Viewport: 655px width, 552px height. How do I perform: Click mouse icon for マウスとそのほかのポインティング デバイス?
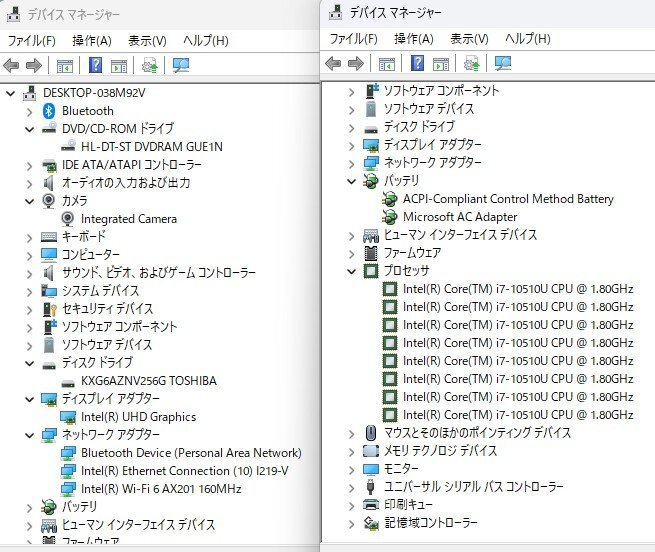[371, 432]
